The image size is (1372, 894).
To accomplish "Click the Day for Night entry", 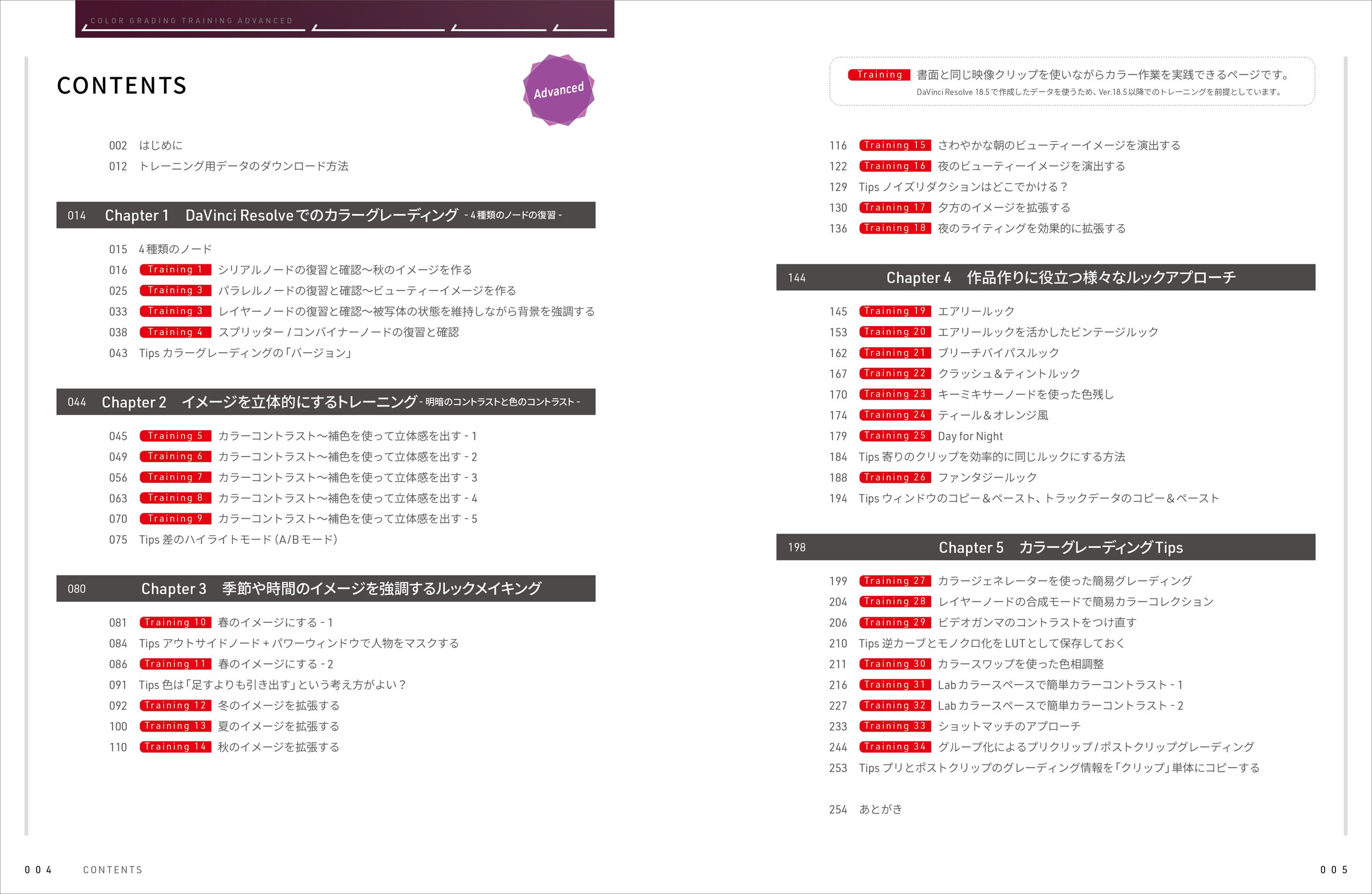I will click(x=916, y=436).
